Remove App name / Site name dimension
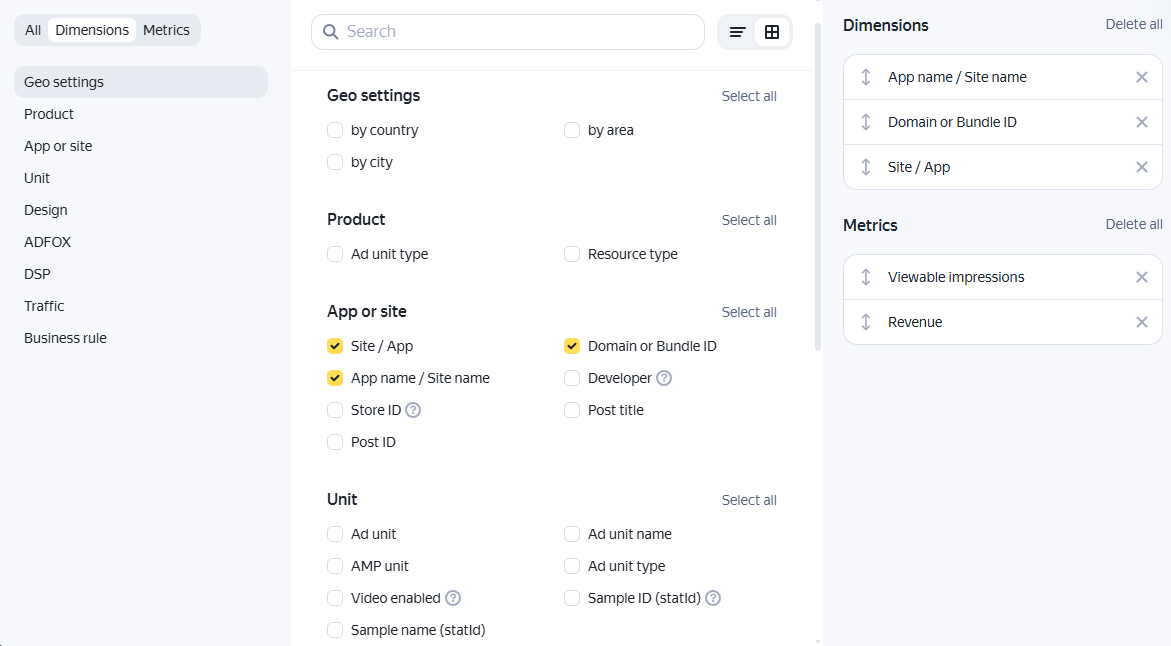 1141,77
